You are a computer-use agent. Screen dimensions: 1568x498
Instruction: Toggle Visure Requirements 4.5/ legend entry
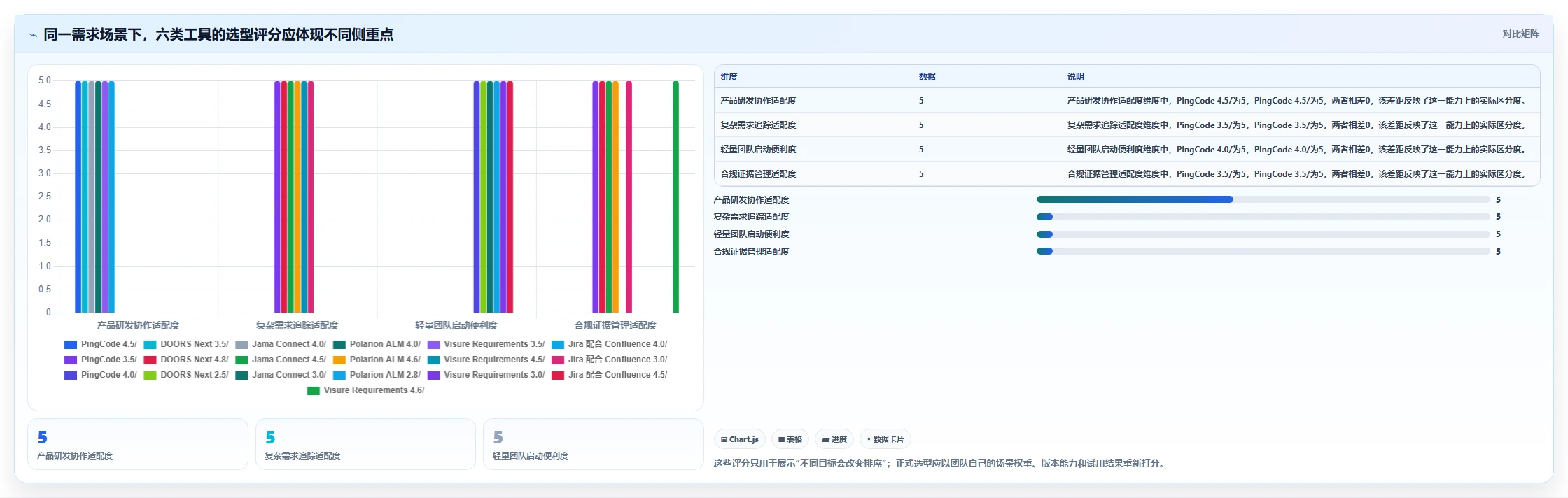pyautogui.click(x=486, y=360)
